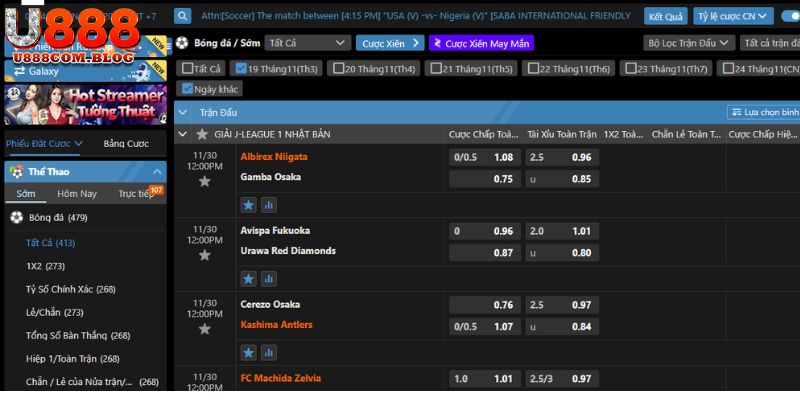Select the Trực tiếp tab
This screenshot has width=800, height=400.
(x=136, y=194)
